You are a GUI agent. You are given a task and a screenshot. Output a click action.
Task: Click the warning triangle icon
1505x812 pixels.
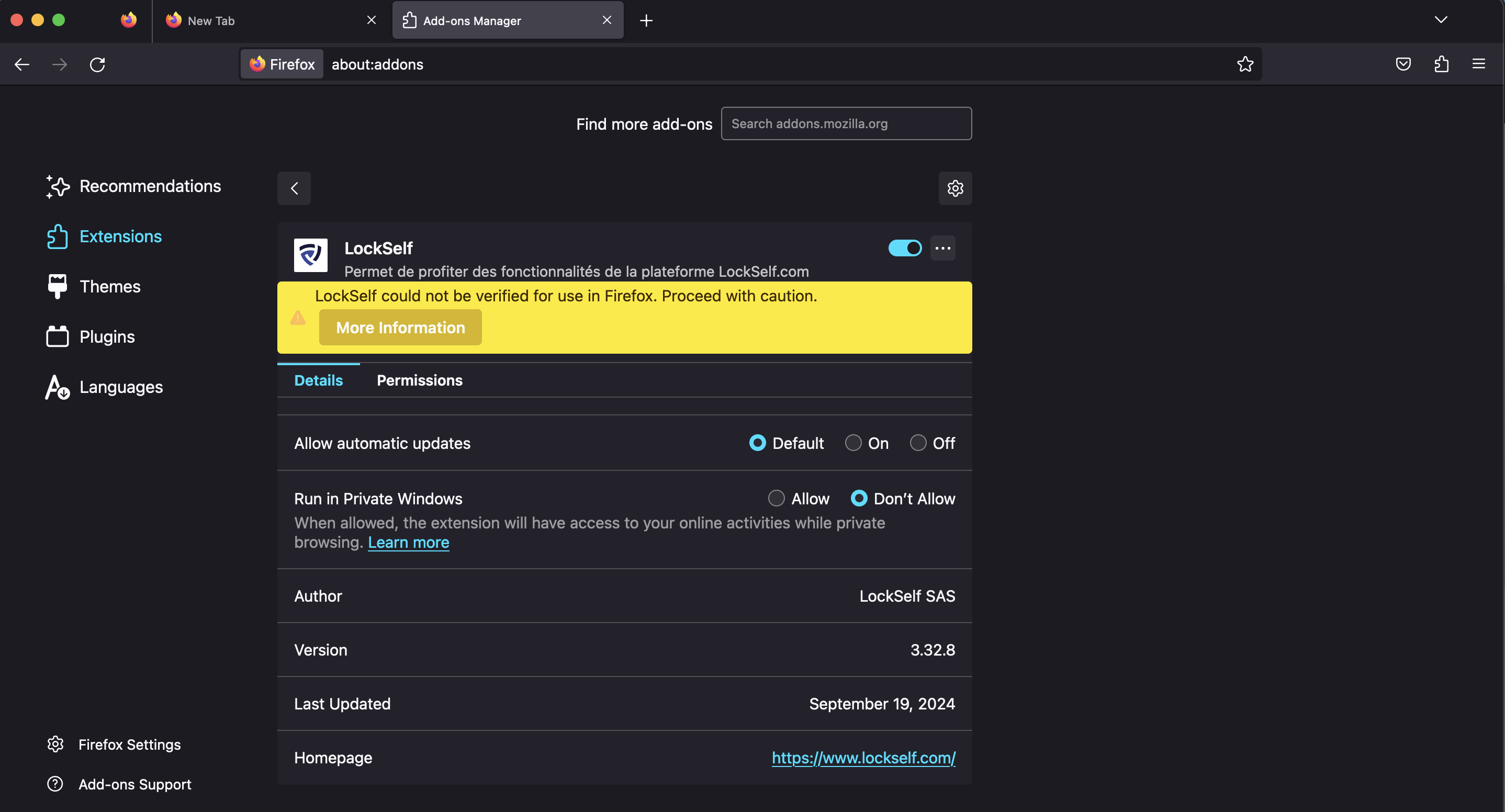(298, 318)
